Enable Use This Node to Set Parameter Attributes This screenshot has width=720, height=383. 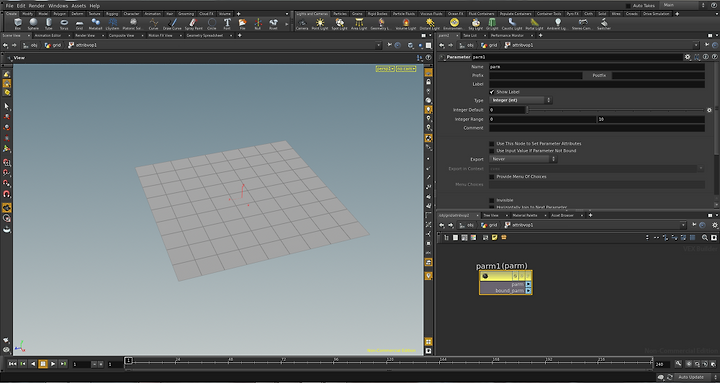pyautogui.click(x=492, y=144)
